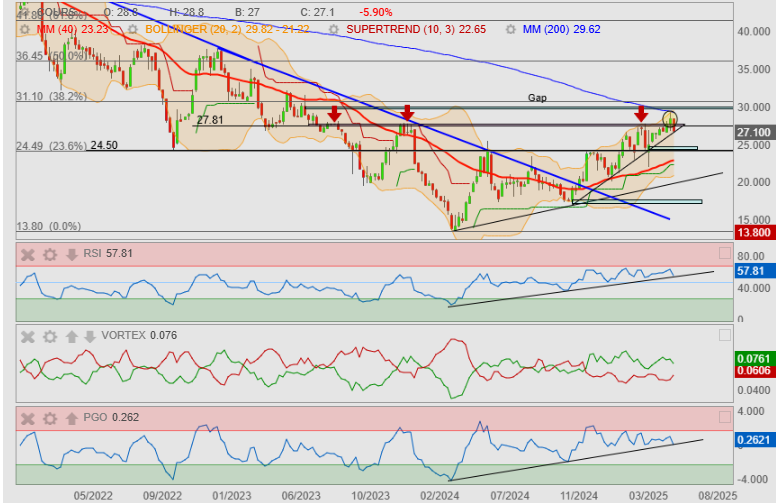
Task: Click the VORTEX 0.076 panel title
Action: [139, 335]
